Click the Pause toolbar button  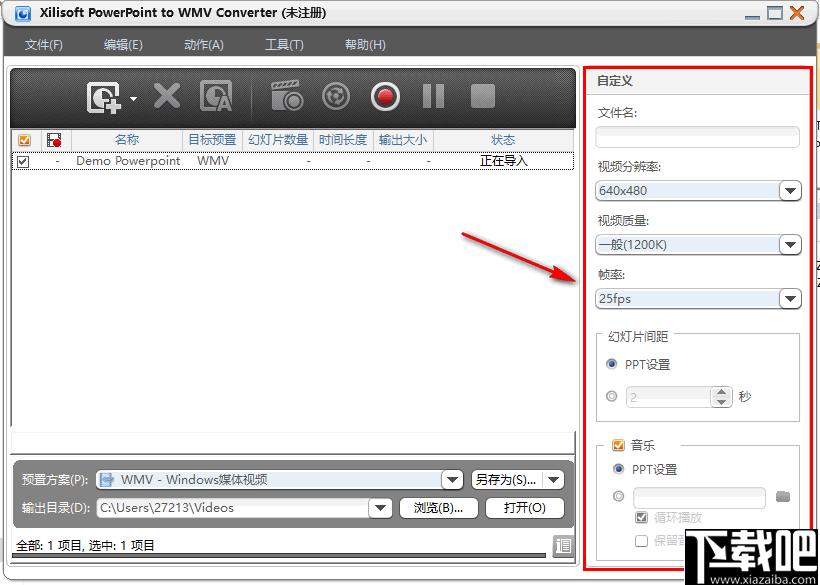tap(433, 96)
